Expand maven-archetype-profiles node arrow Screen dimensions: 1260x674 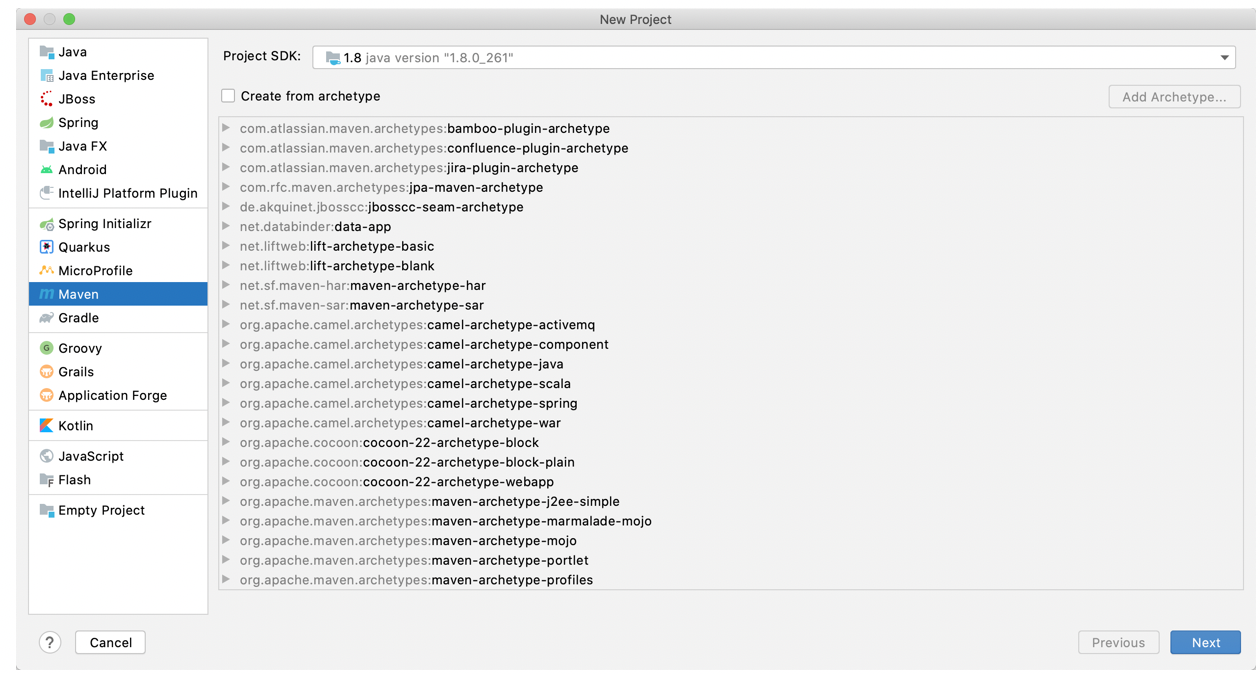[x=227, y=579]
